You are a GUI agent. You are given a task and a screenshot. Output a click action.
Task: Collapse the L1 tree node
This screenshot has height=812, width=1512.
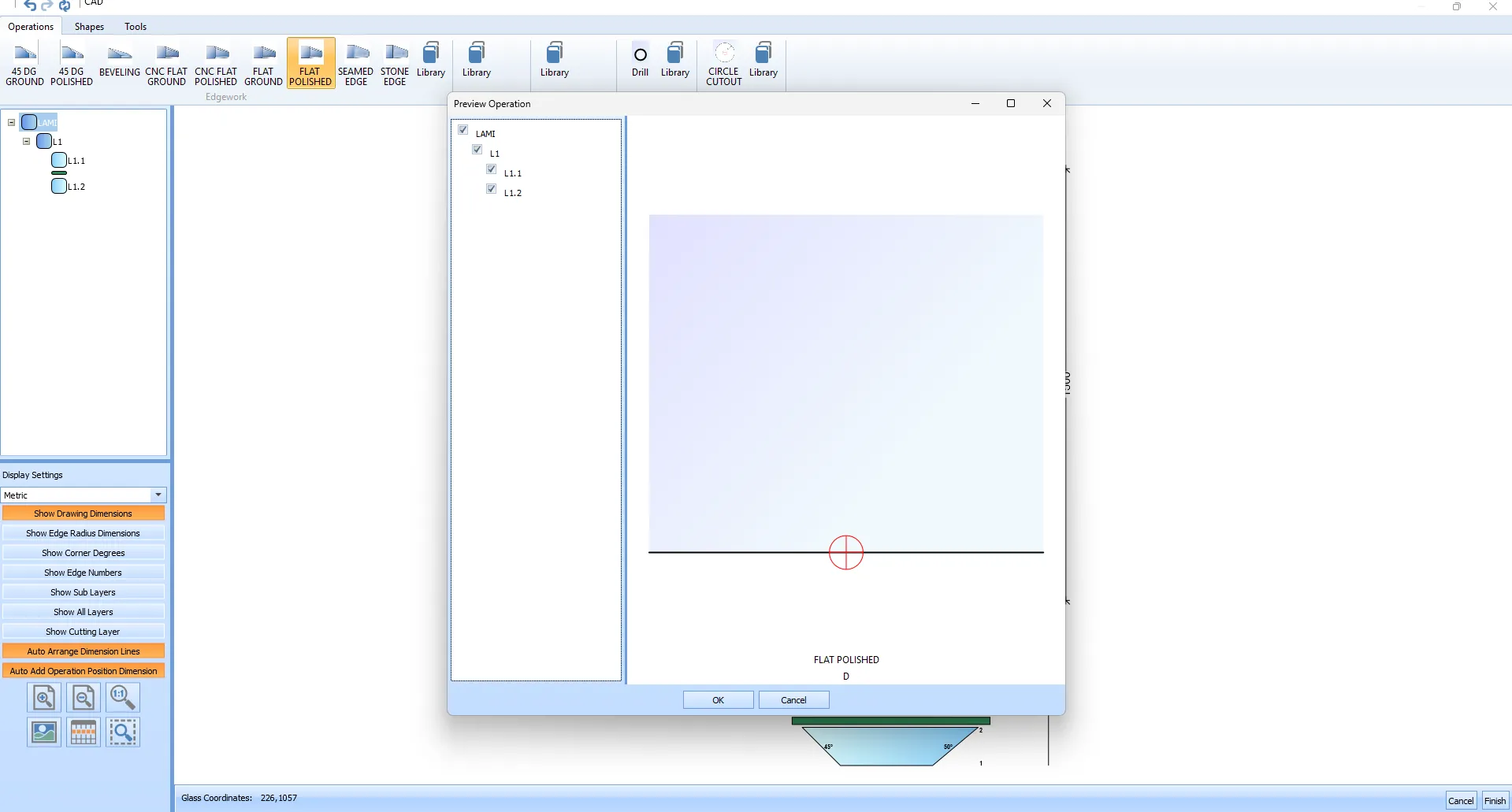[26, 142]
